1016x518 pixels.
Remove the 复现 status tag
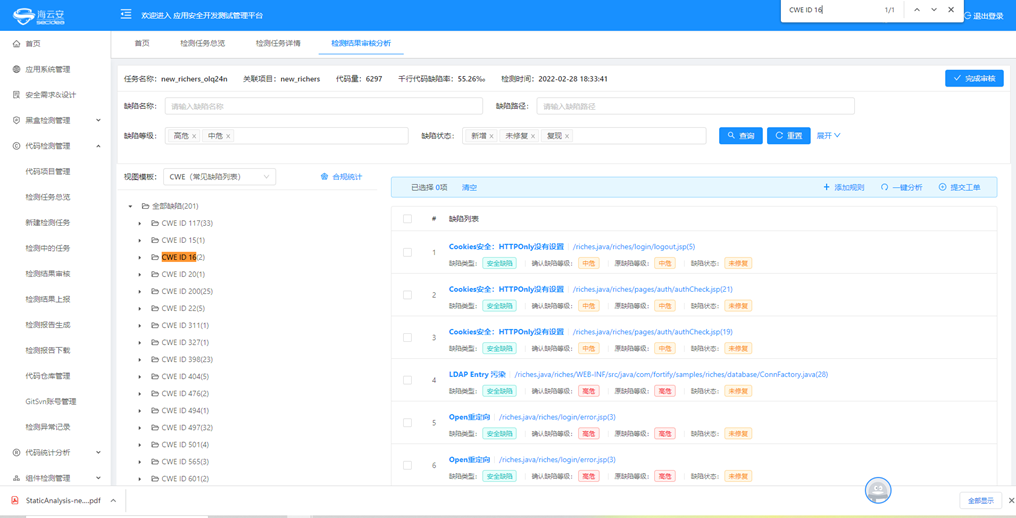pyautogui.click(x=567, y=136)
